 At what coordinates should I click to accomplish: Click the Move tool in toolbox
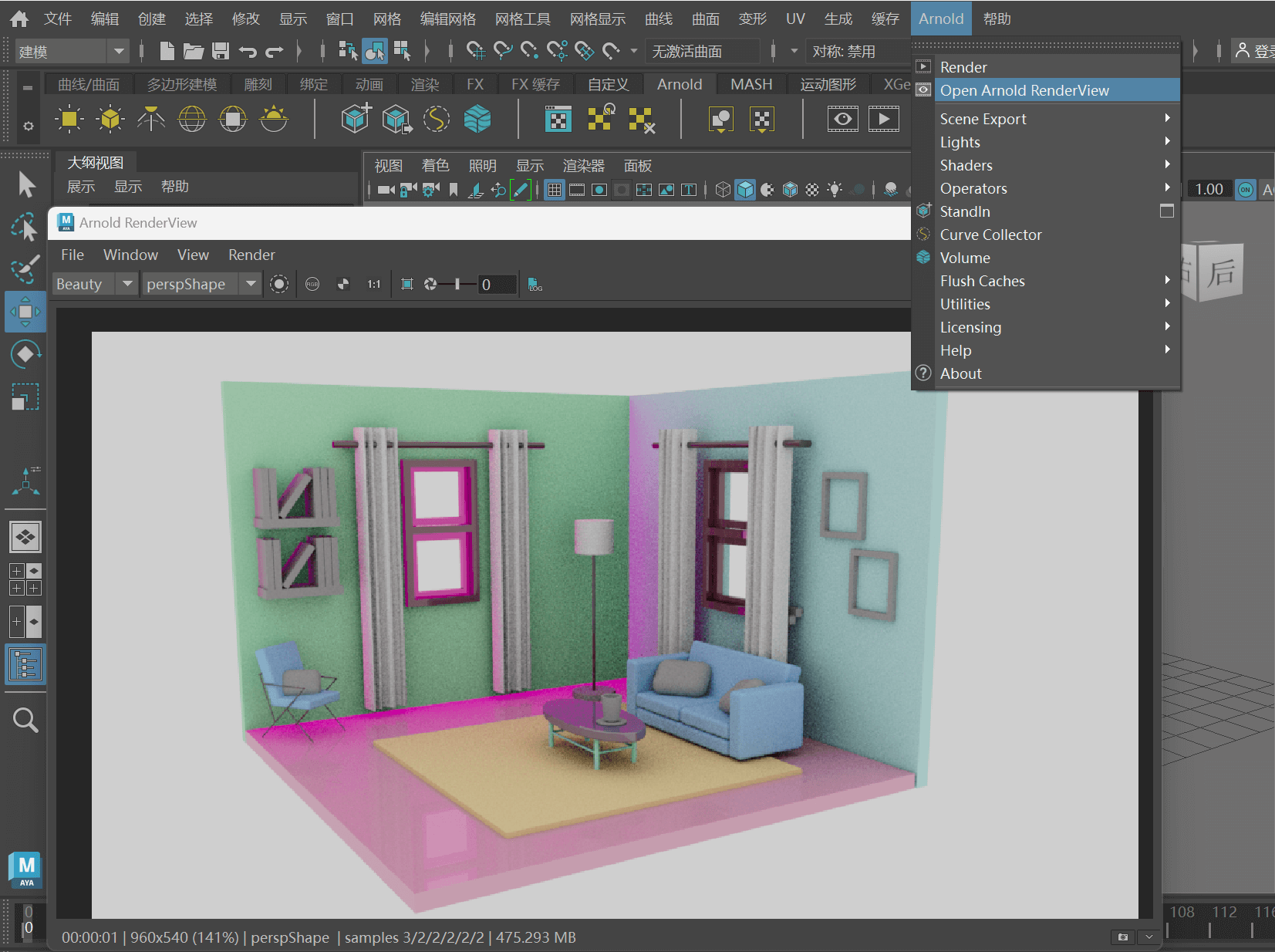click(25, 312)
